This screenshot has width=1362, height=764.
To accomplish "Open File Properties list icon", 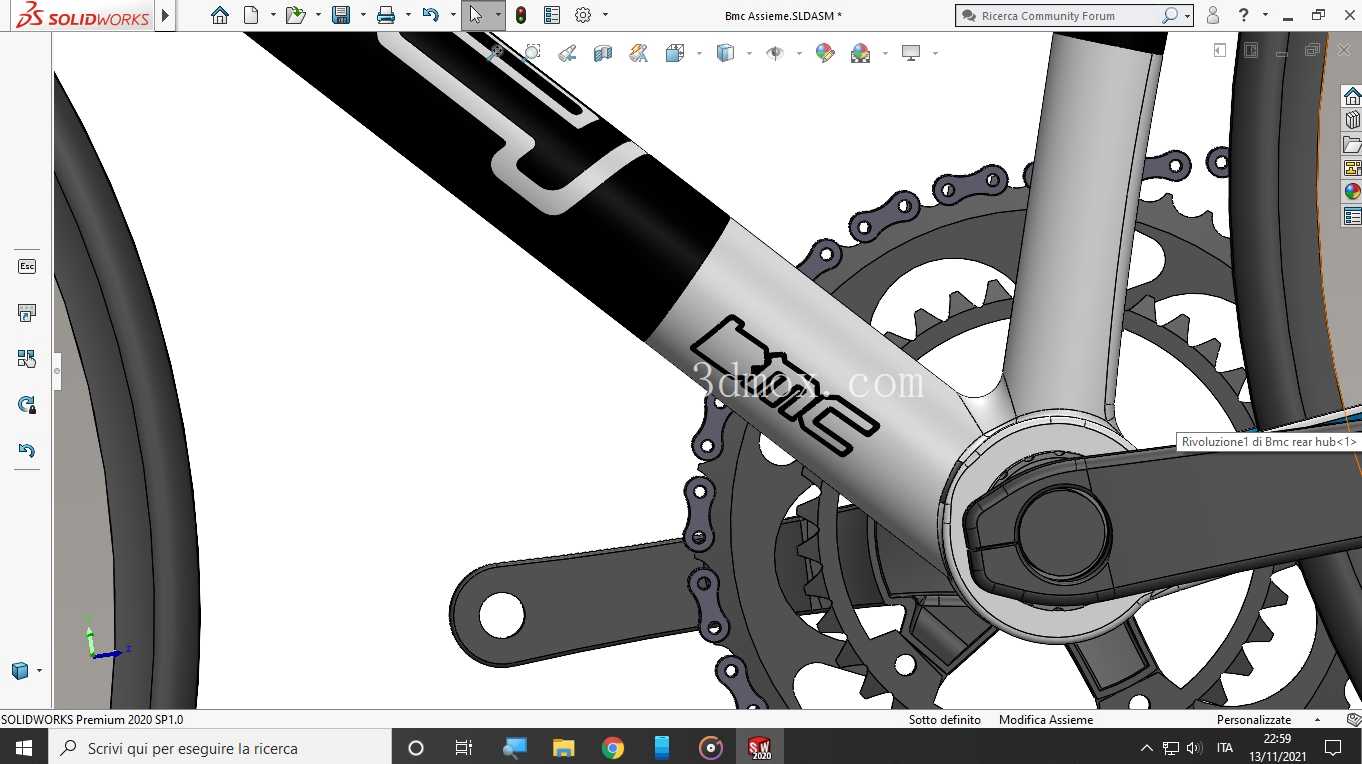I will click(552, 15).
